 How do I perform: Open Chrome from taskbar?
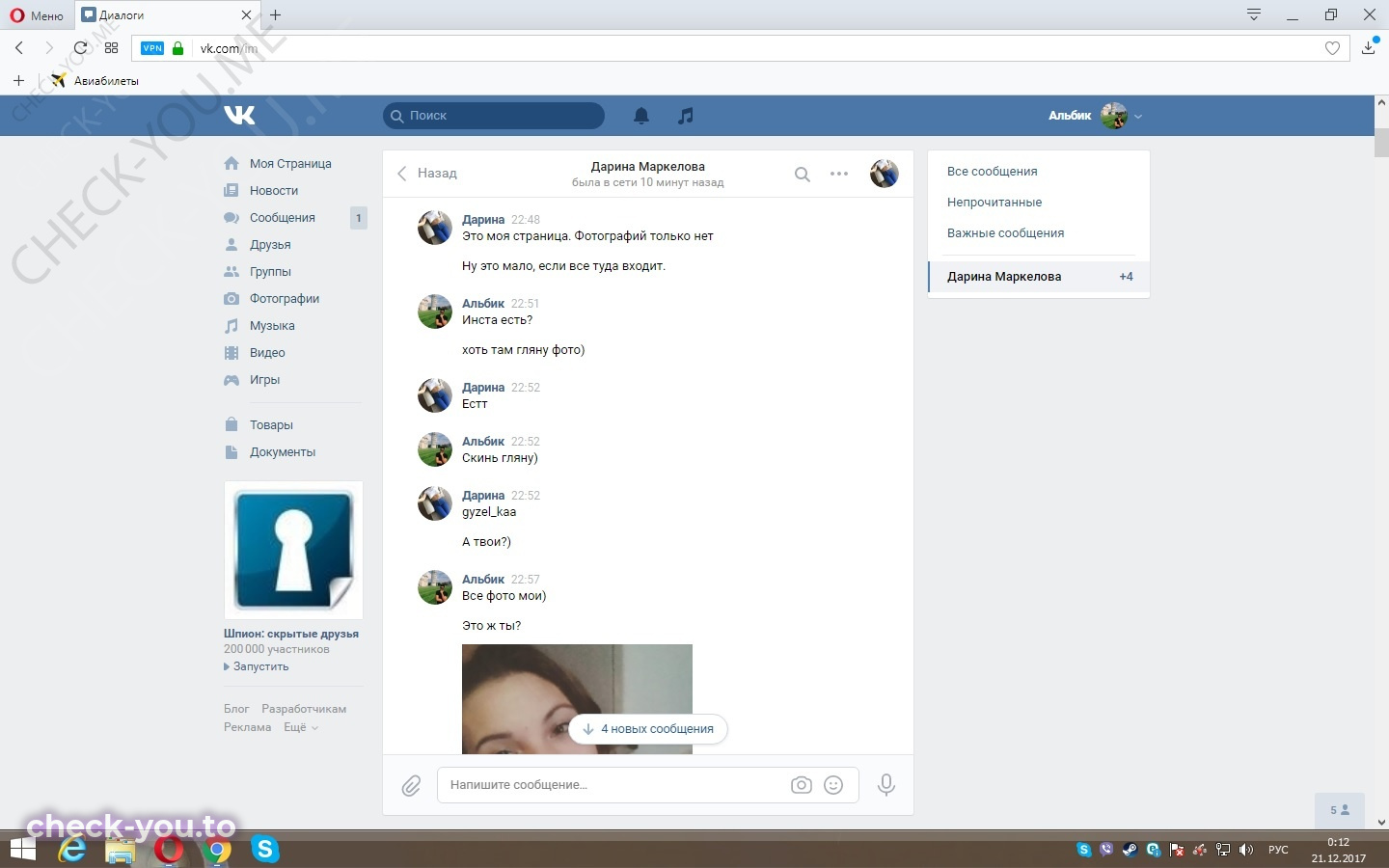coord(218,850)
